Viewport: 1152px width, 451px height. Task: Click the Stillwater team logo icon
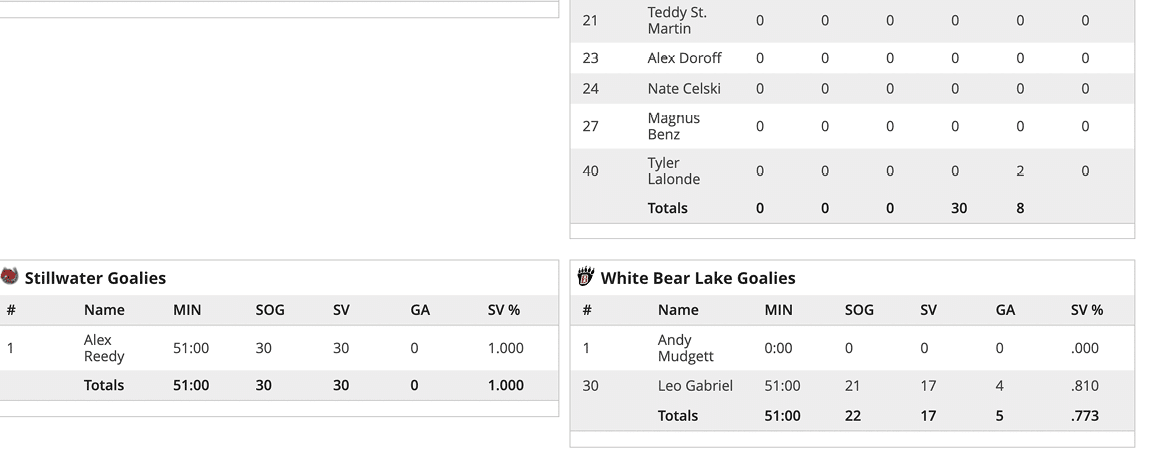click(9, 277)
